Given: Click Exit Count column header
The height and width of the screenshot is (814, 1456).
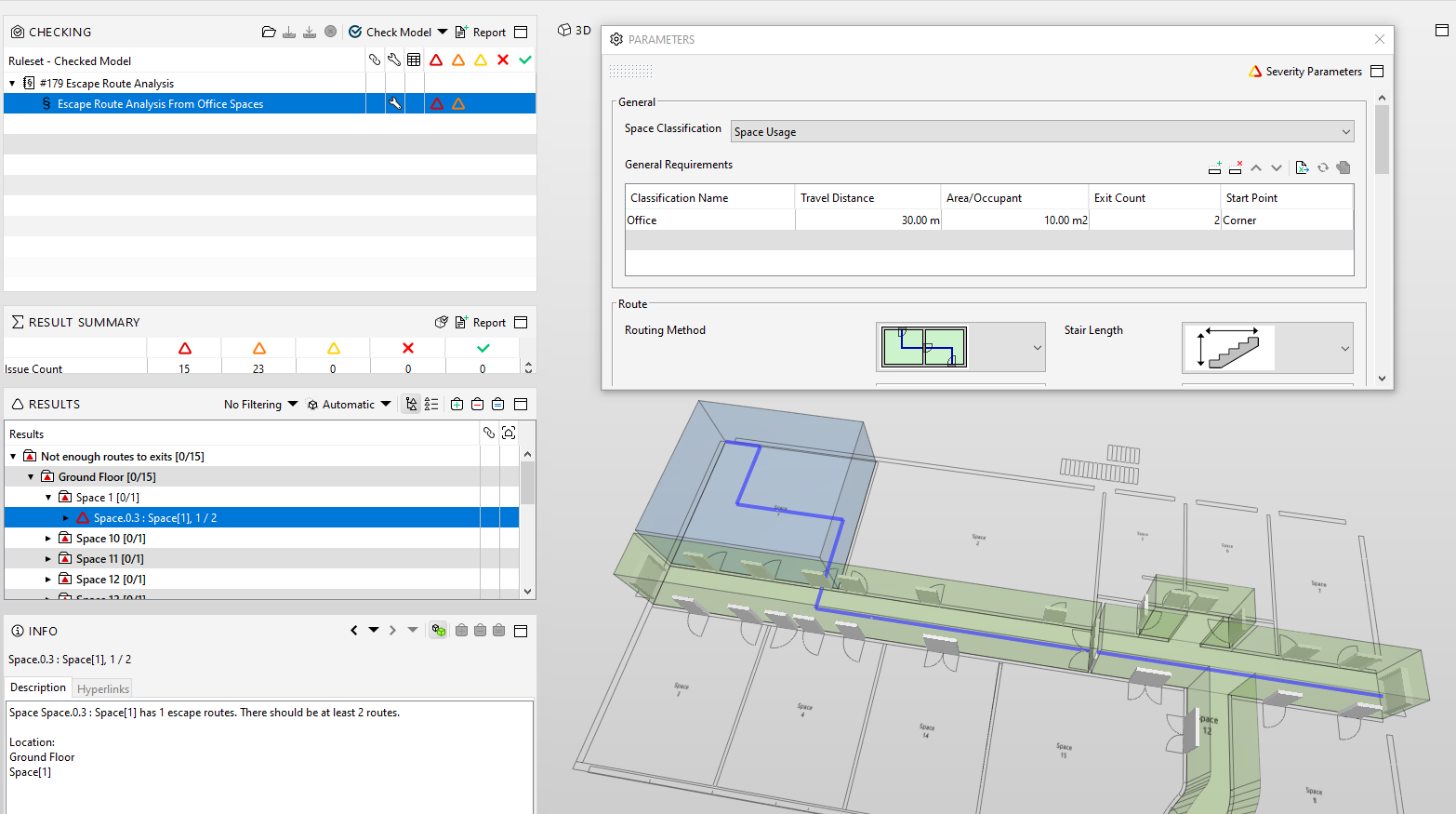Looking at the screenshot, I should (x=1154, y=197).
